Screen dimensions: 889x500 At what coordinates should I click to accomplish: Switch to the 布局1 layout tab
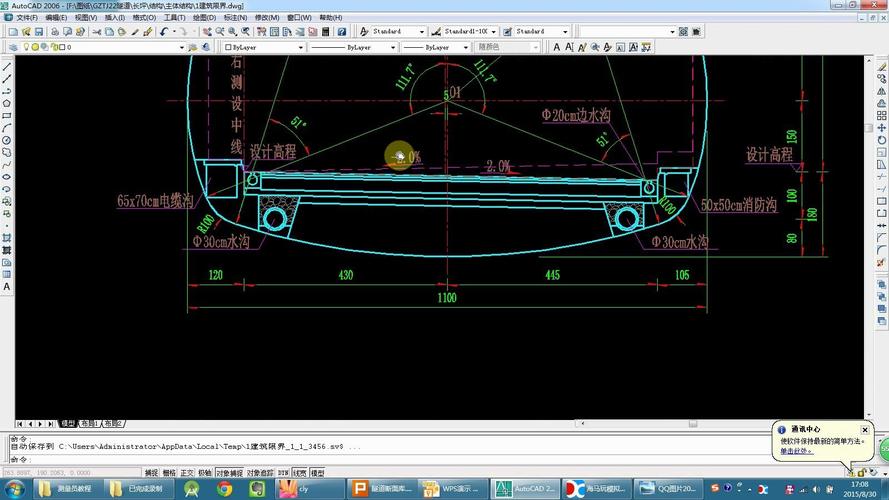point(89,424)
